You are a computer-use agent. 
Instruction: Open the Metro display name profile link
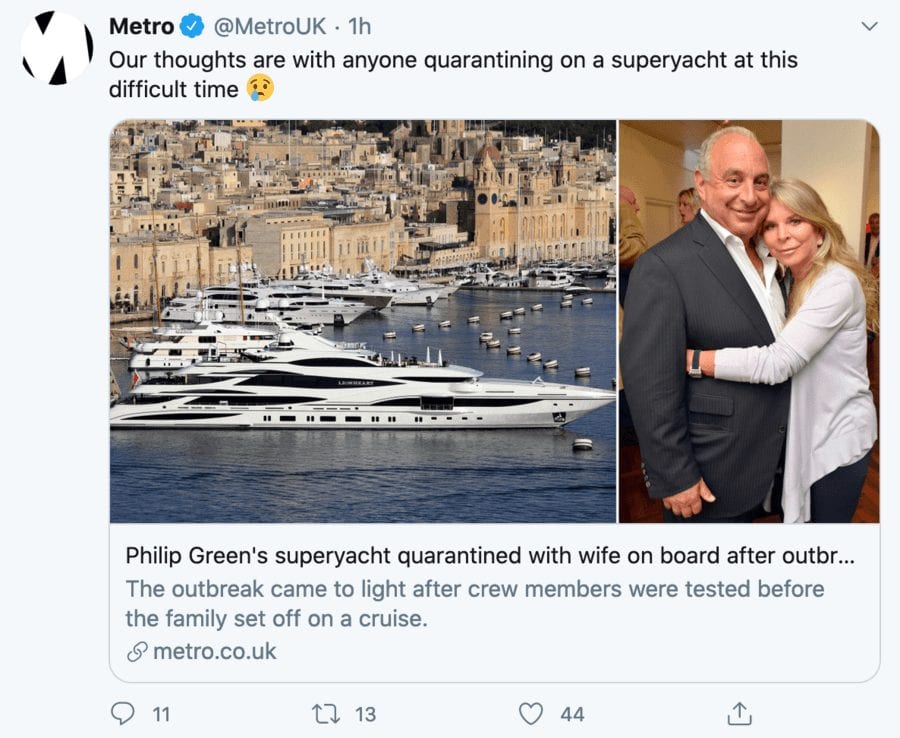point(141,27)
